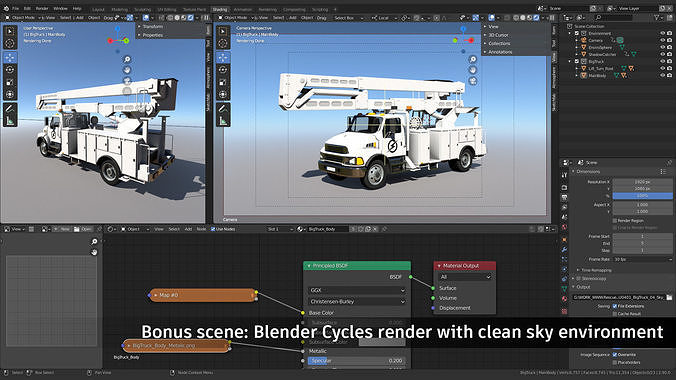Viewport: 676px width, 380px height.
Task: Open Modifiers wrench properties tab
Action: (564, 250)
